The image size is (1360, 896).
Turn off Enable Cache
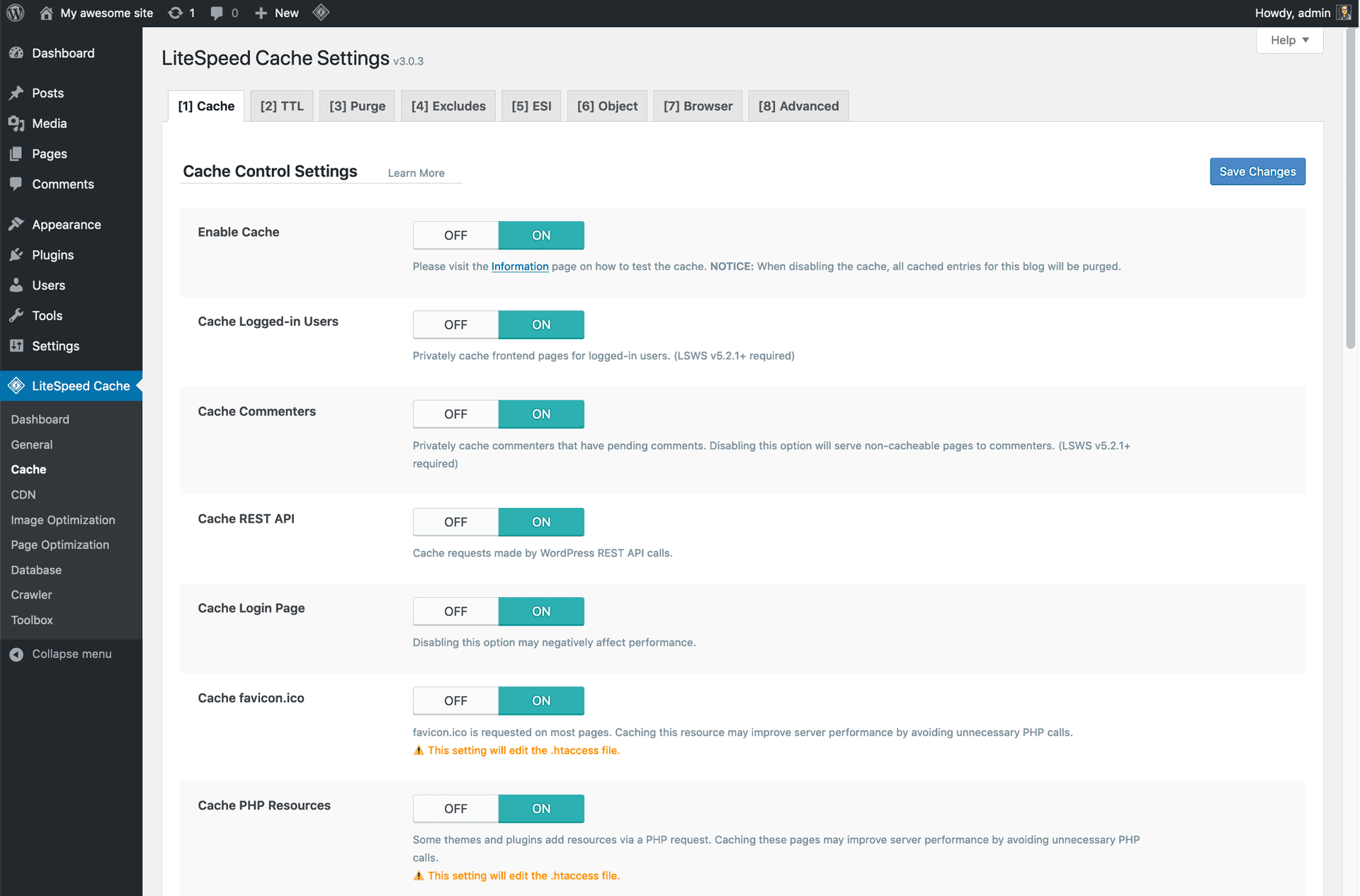tap(455, 234)
